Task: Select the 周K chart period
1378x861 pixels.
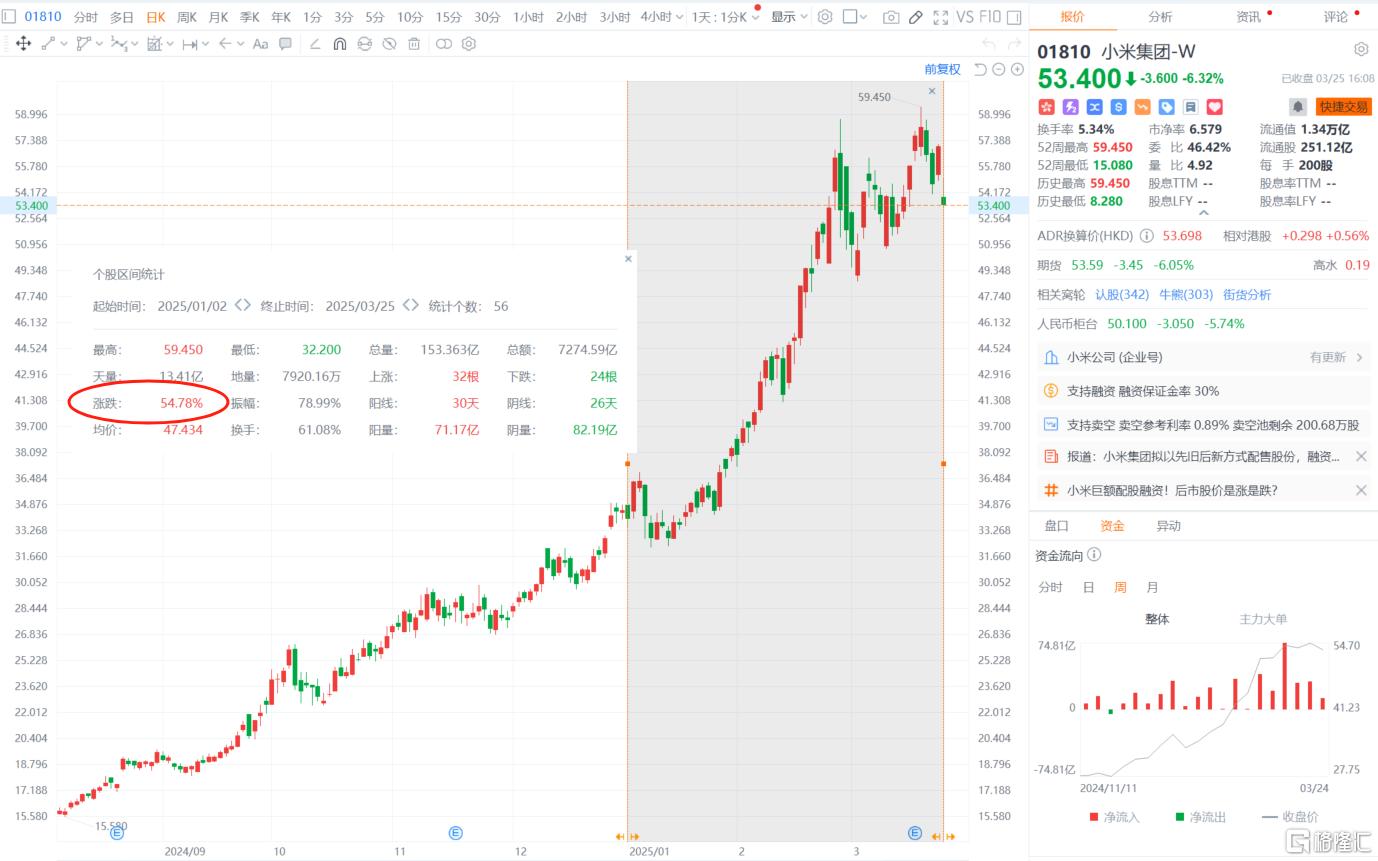Action: click(186, 17)
